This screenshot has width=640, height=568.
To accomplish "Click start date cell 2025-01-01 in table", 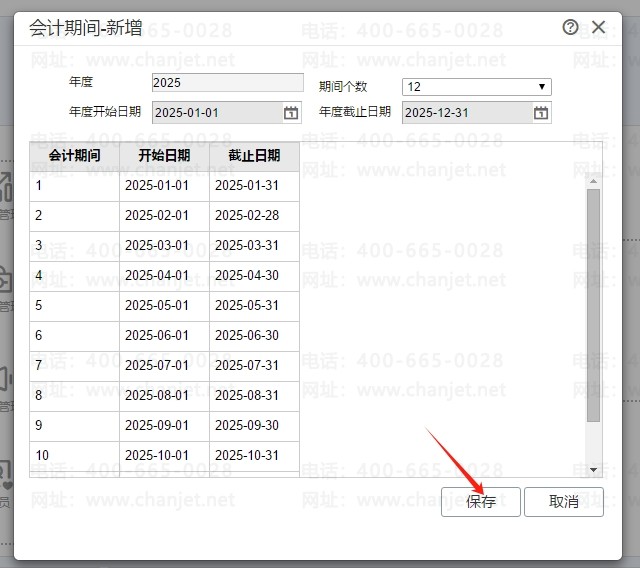I will click(164, 186).
